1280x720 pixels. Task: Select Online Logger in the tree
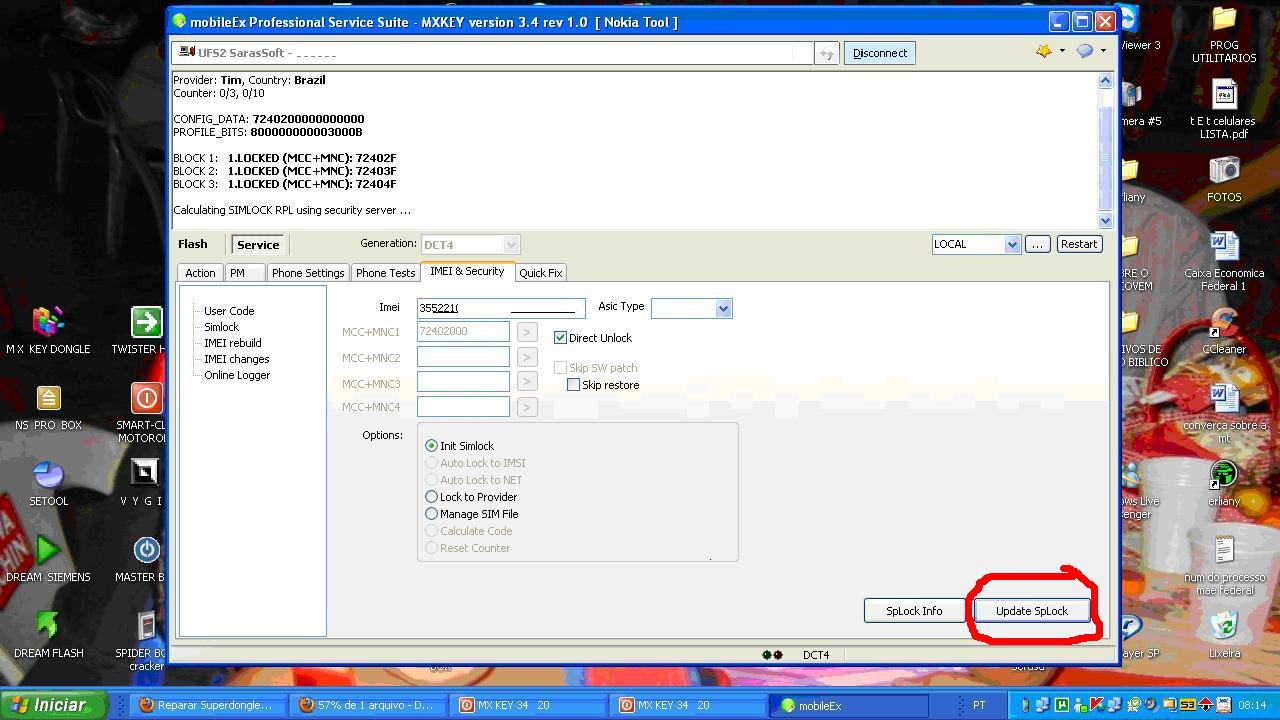[237, 375]
